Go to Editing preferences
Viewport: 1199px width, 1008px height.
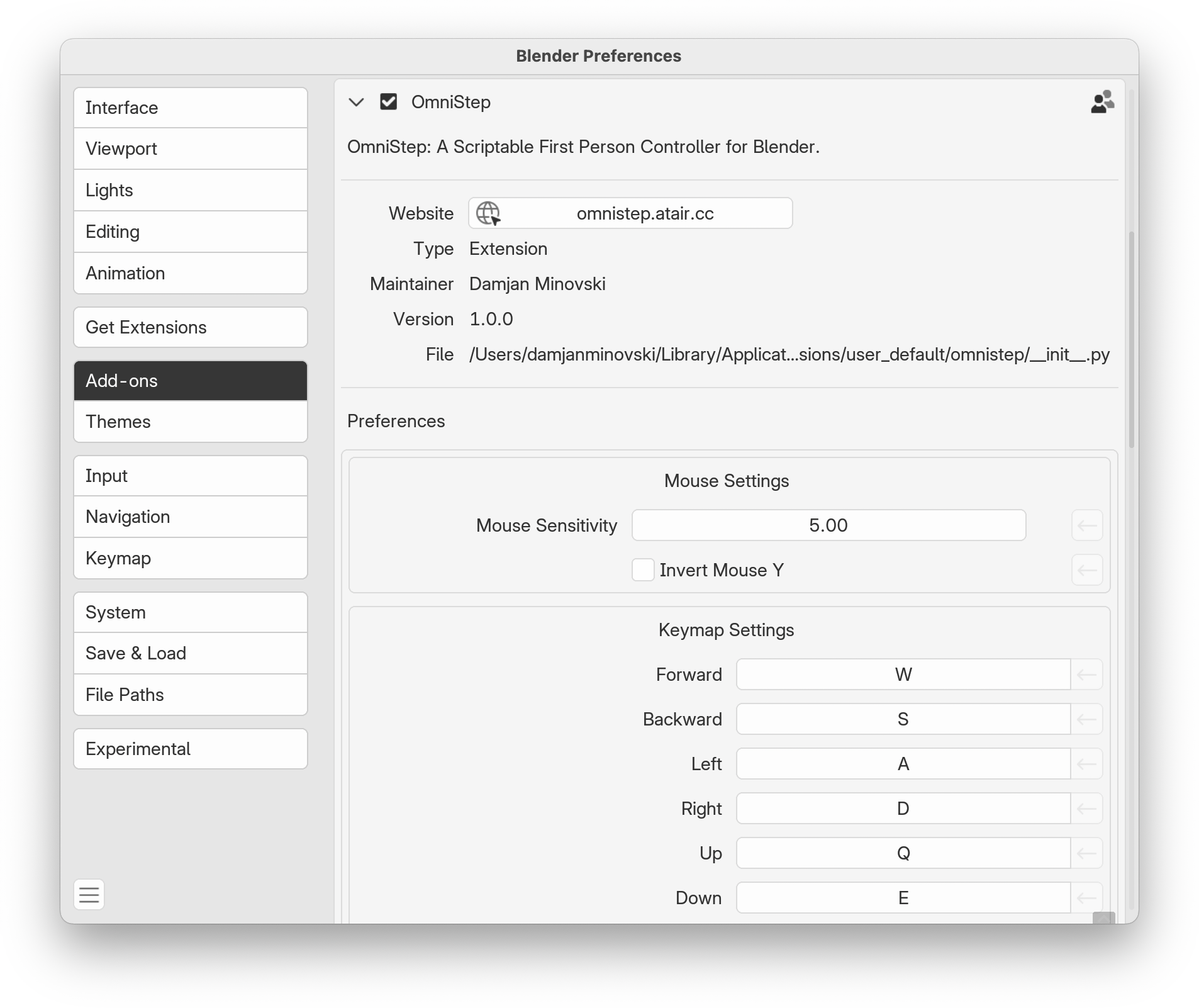click(x=191, y=232)
